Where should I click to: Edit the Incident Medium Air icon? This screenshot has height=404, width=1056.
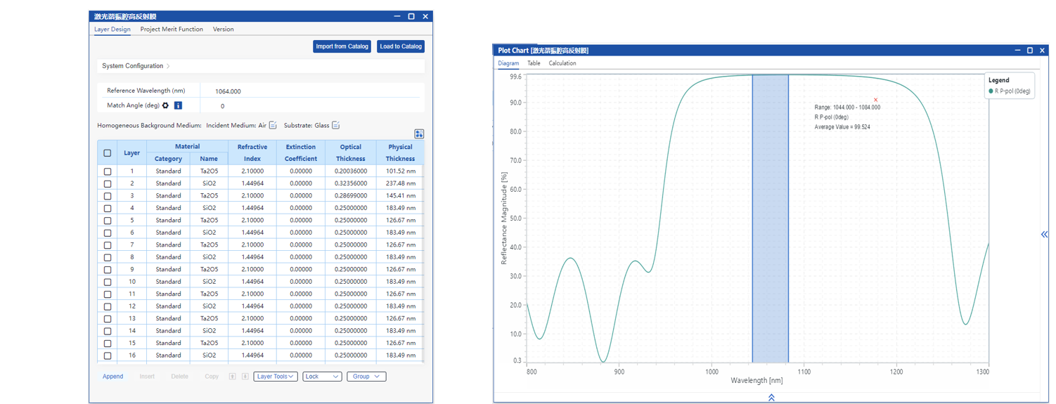point(273,126)
